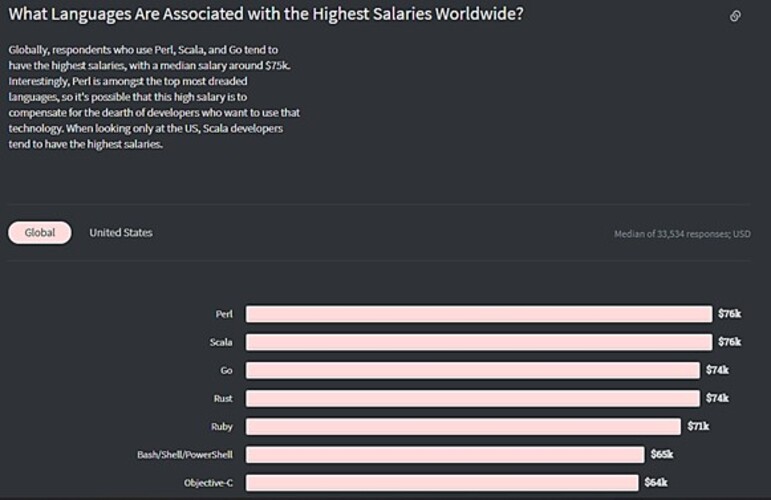The height and width of the screenshot is (500, 771).
Task: Click the Perl salary bar
Action: click(478, 314)
